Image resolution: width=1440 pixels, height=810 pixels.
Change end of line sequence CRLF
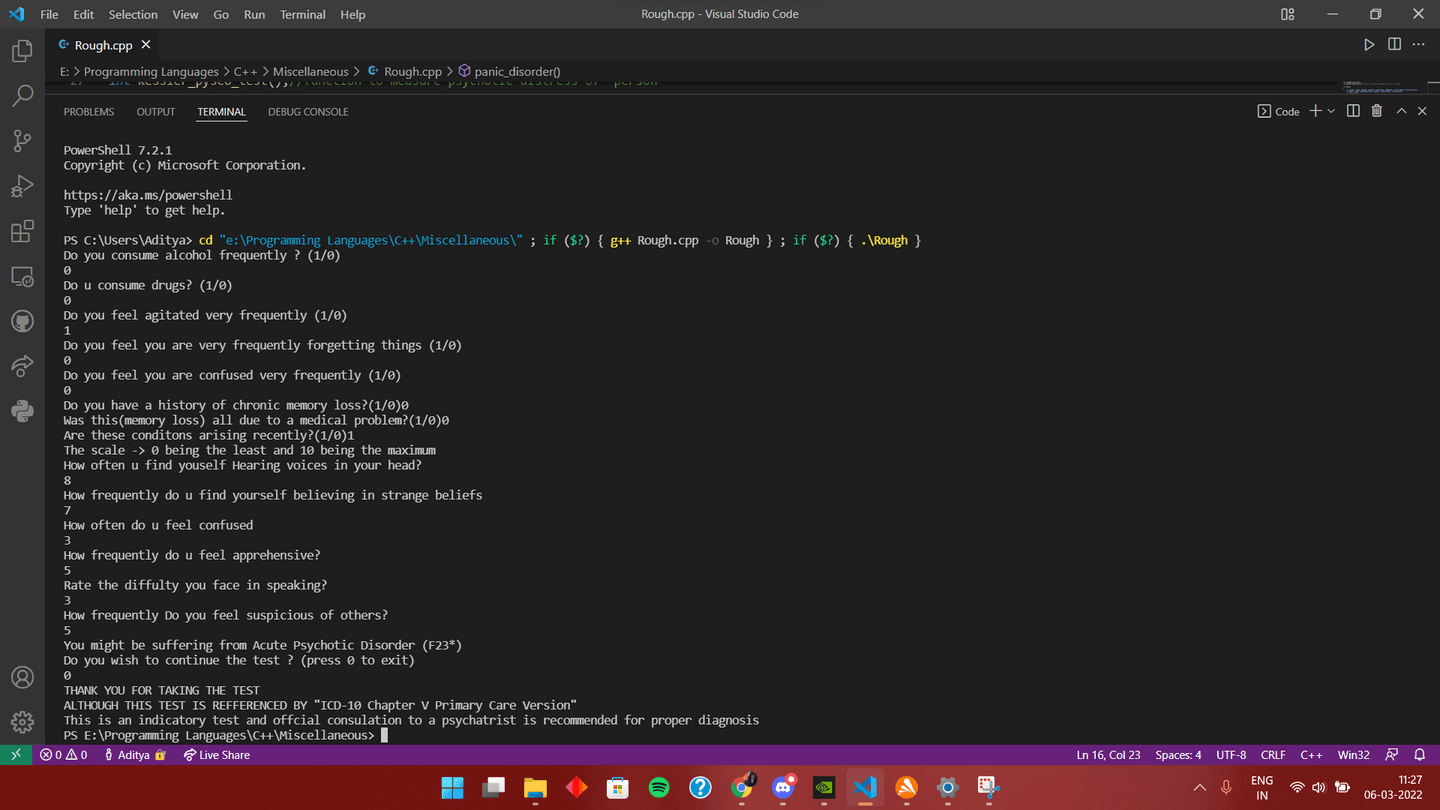coord(1273,755)
